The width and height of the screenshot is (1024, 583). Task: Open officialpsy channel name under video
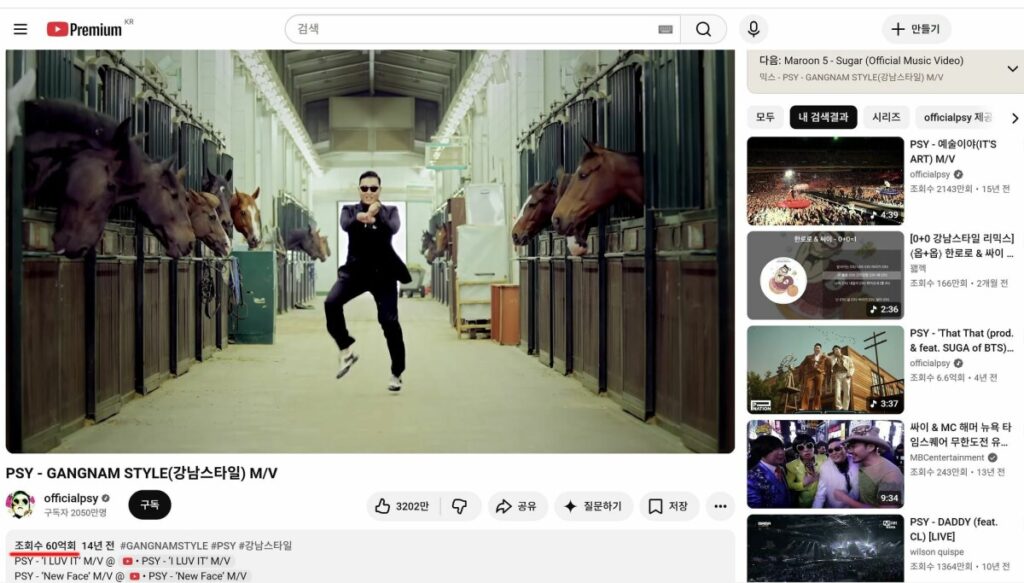(71, 498)
